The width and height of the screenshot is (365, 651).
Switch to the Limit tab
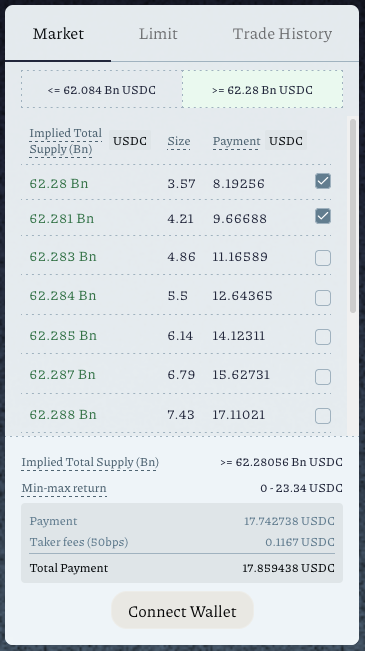158,34
